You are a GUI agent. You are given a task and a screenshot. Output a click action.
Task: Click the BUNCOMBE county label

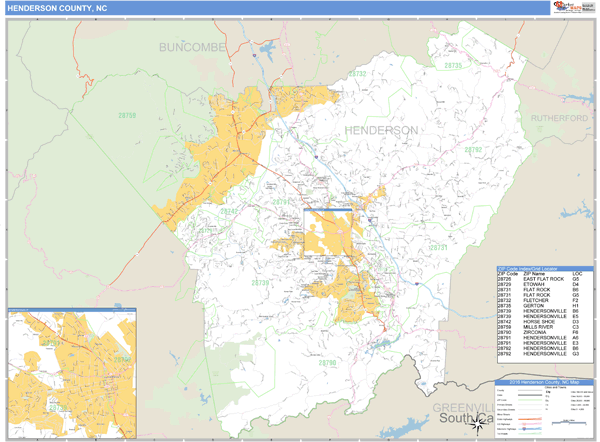coord(194,47)
